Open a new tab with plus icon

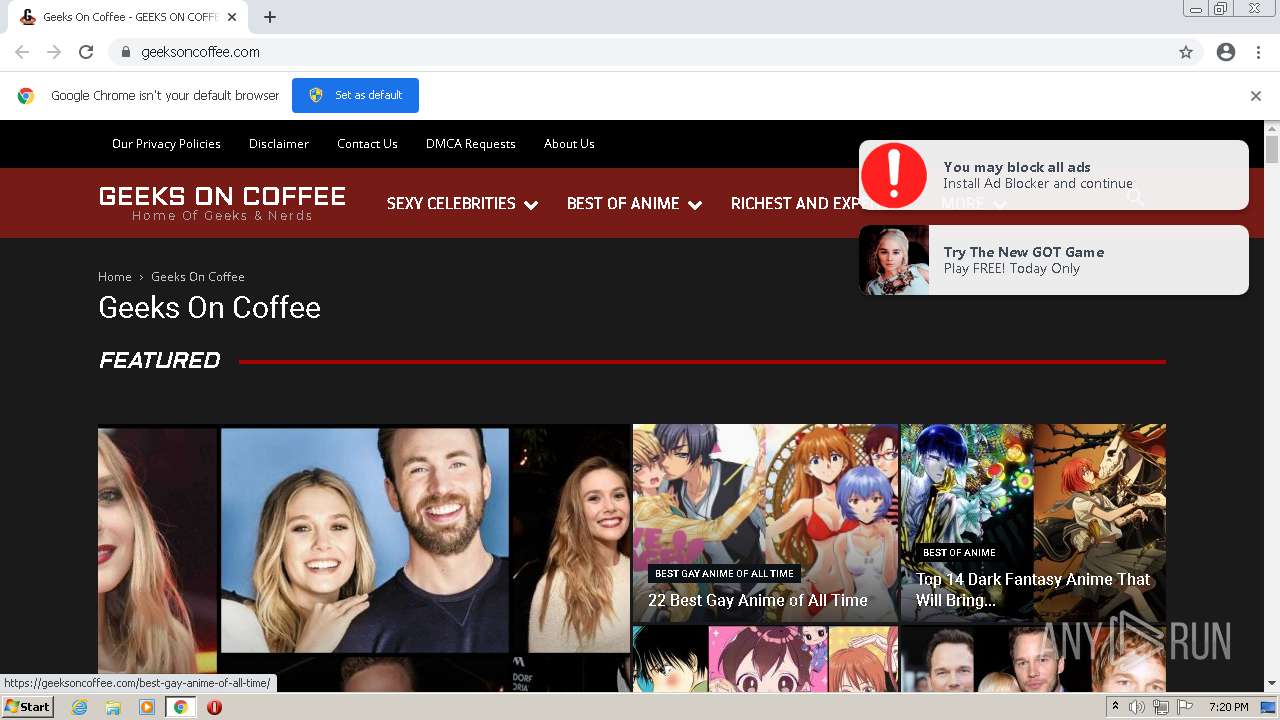click(270, 17)
